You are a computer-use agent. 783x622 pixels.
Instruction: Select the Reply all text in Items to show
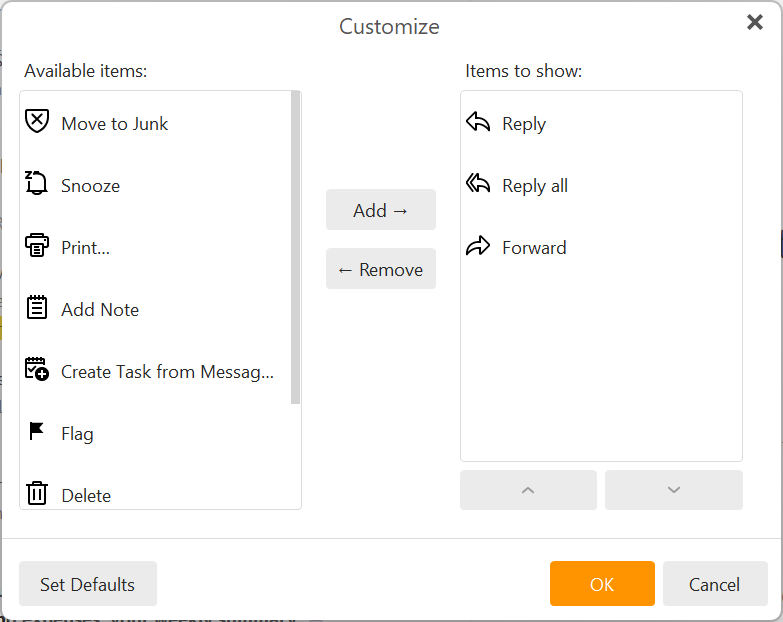pyautogui.click(x=535, y=186)
